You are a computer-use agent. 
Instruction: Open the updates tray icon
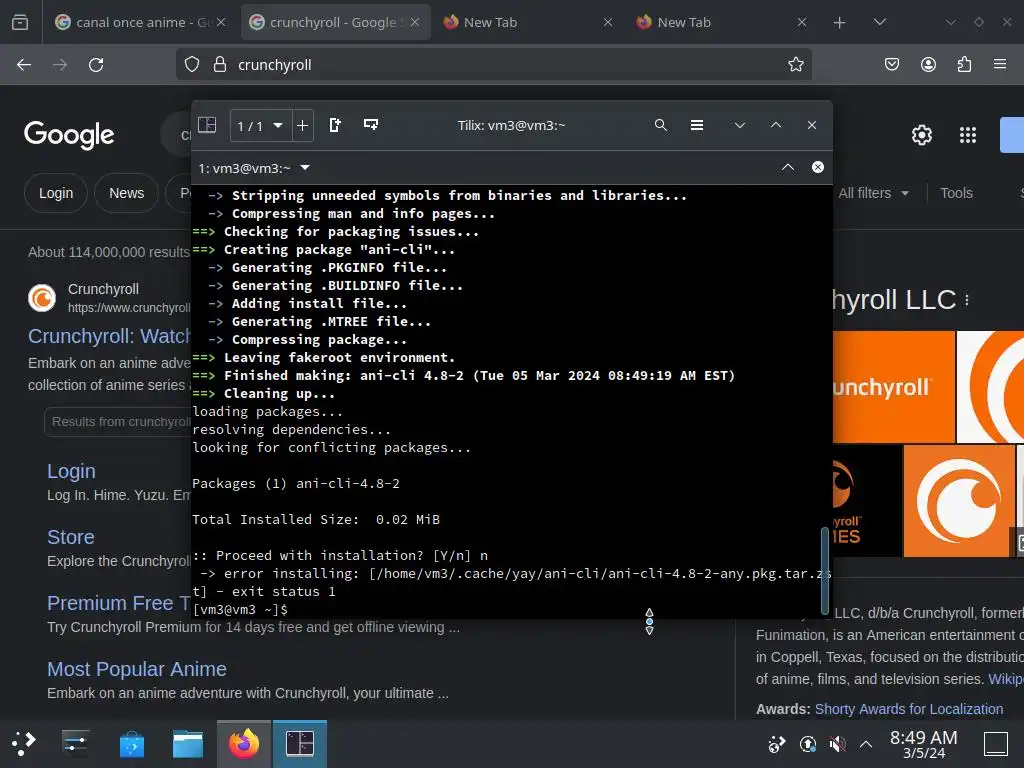[x=808, y=744]
